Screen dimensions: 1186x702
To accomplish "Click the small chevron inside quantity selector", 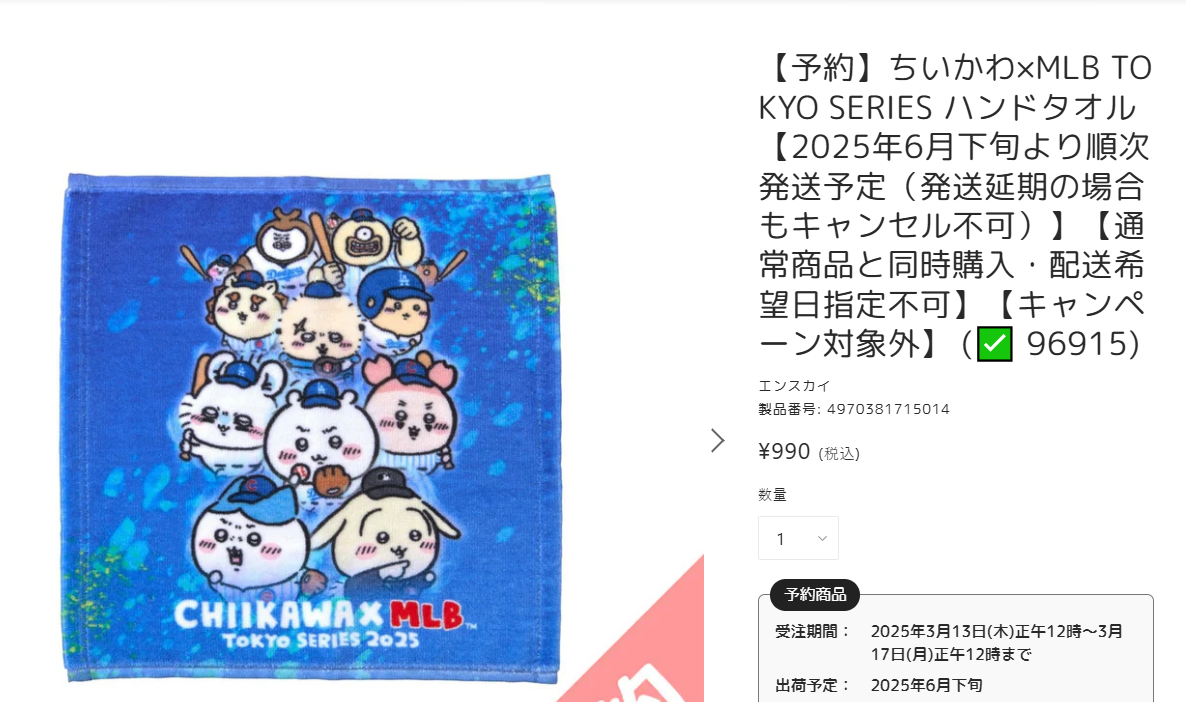I will point(822,539).
